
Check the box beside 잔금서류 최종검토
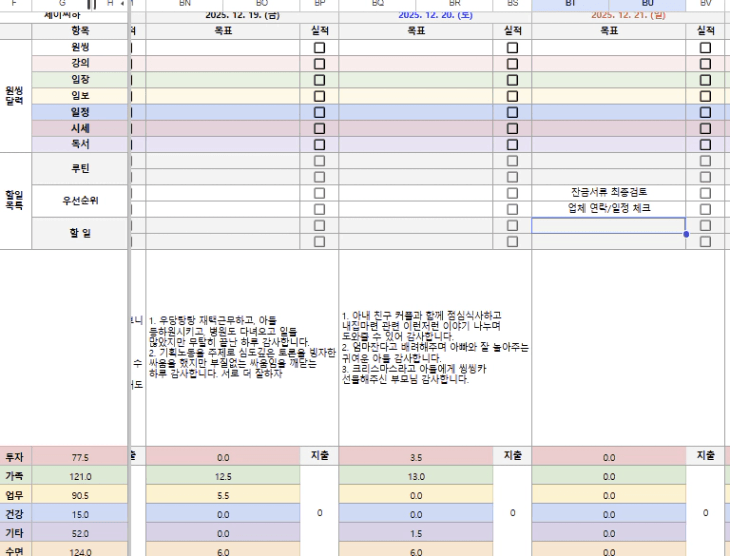705,192
